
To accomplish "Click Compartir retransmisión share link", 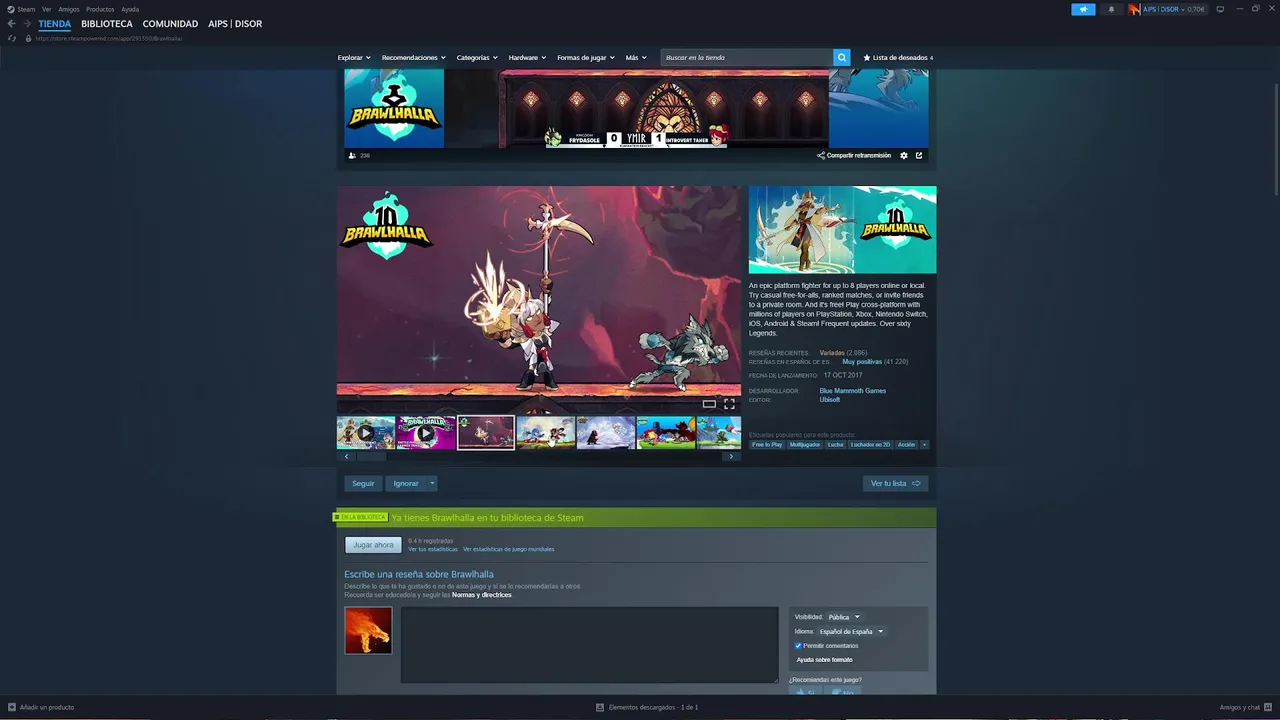I will coord(854,155).
